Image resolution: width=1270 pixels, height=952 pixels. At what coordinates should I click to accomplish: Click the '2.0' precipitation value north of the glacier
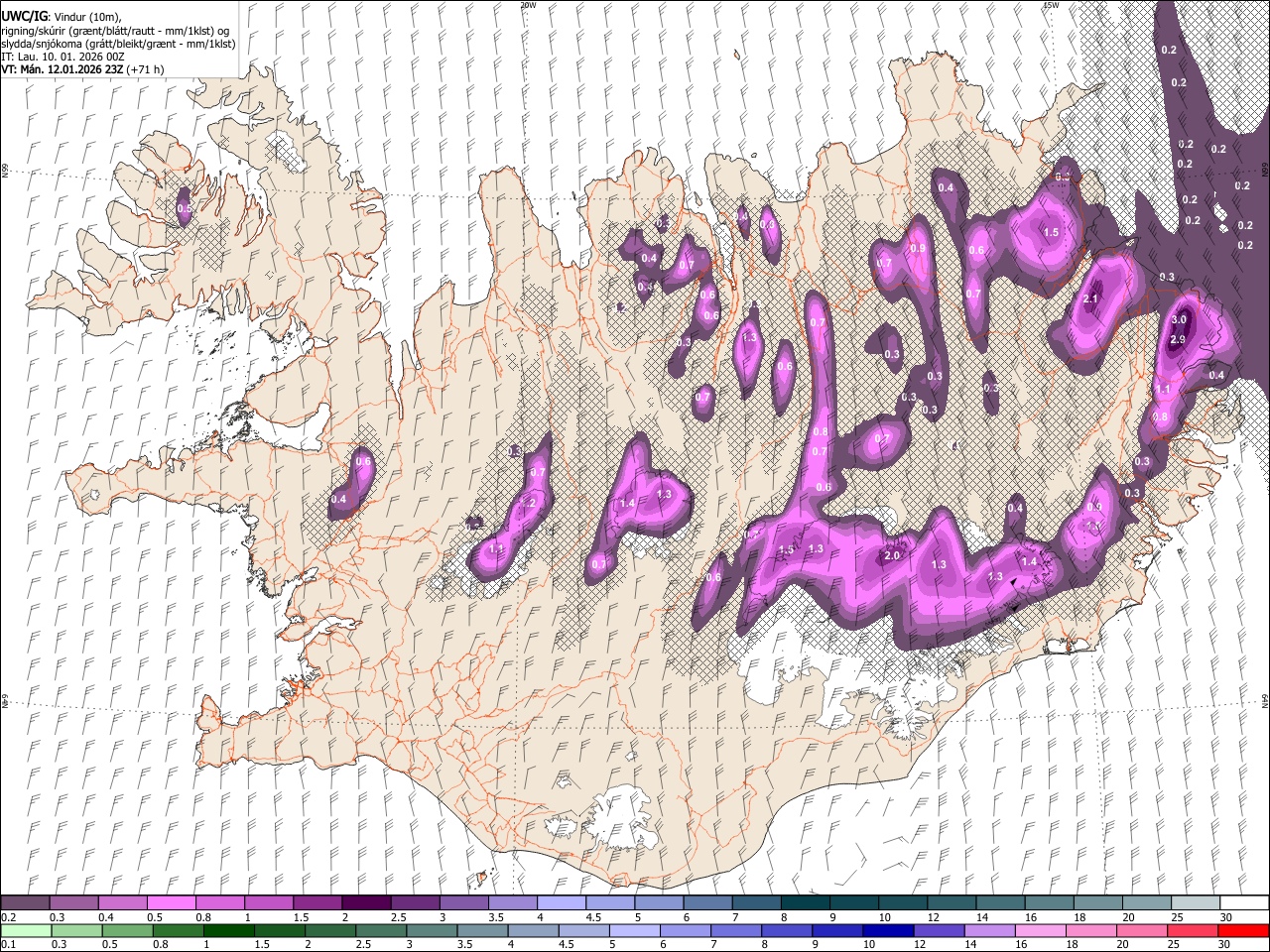click(891, 556)
